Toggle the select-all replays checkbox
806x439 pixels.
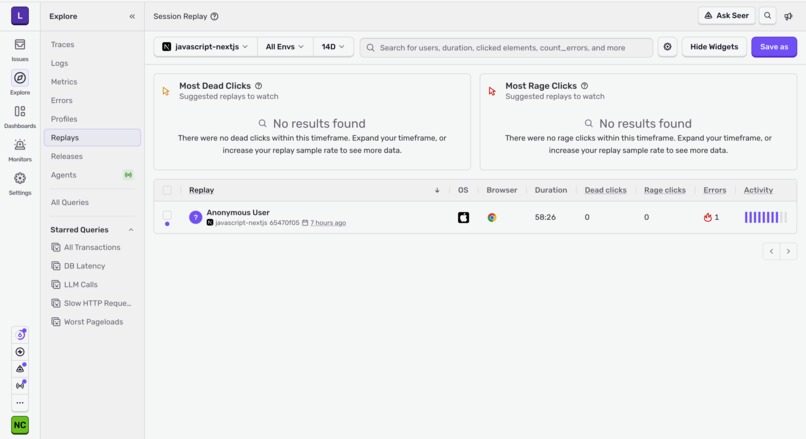(x=167, y=190)
